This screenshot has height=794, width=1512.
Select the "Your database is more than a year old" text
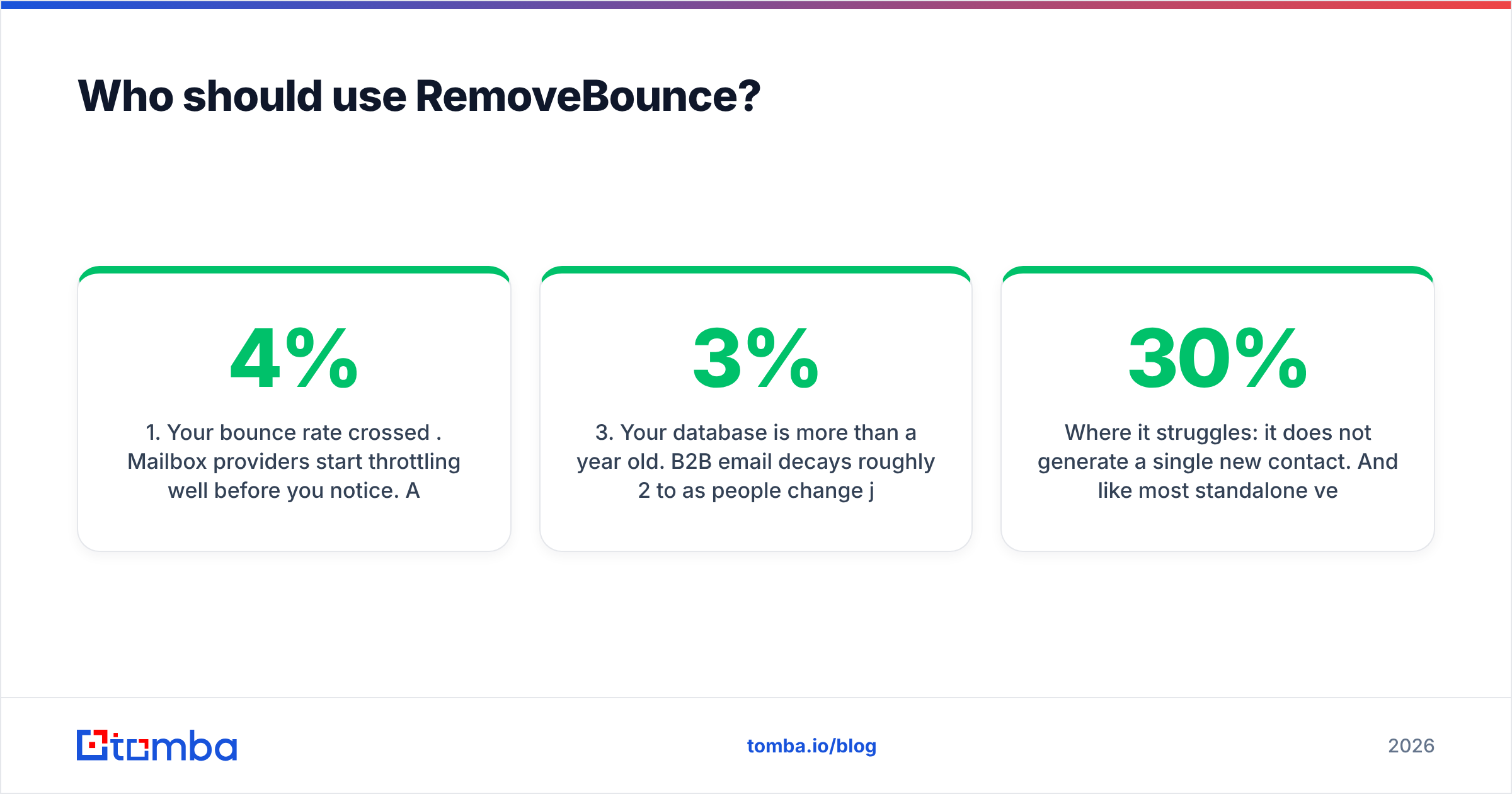click(755, 461)
